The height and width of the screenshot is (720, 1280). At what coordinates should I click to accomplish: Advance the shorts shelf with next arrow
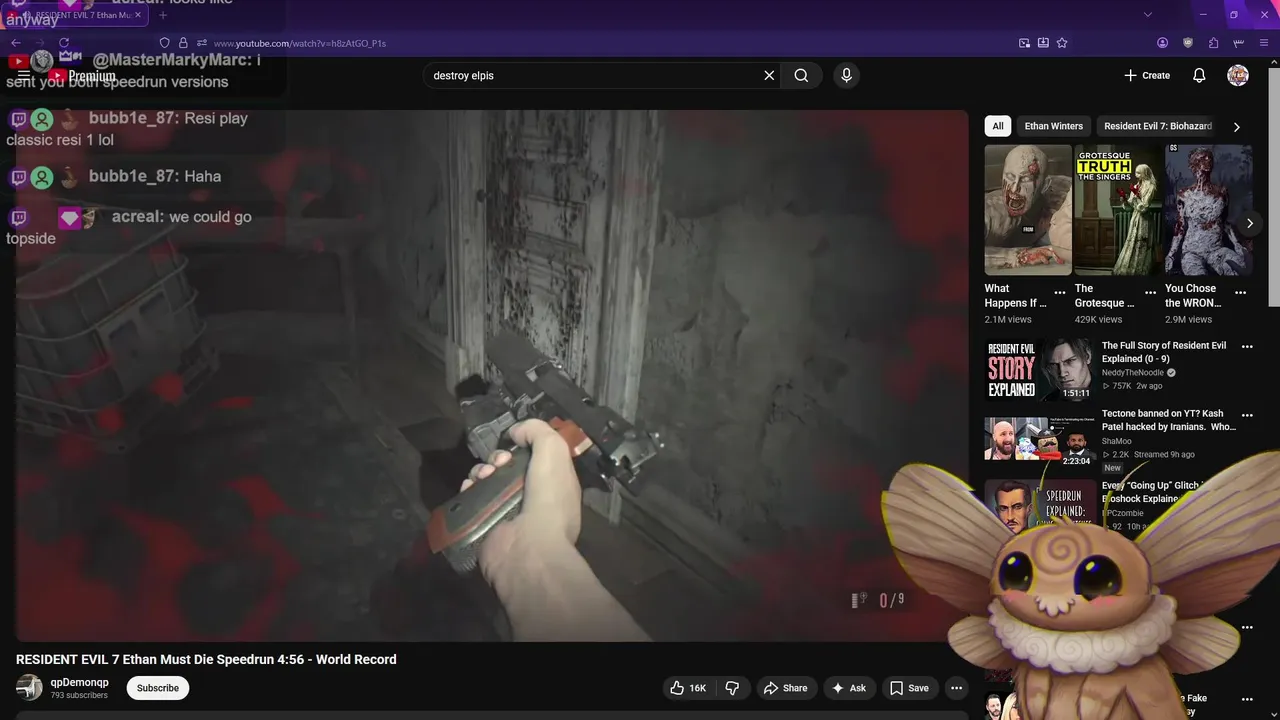(1249, 223)
